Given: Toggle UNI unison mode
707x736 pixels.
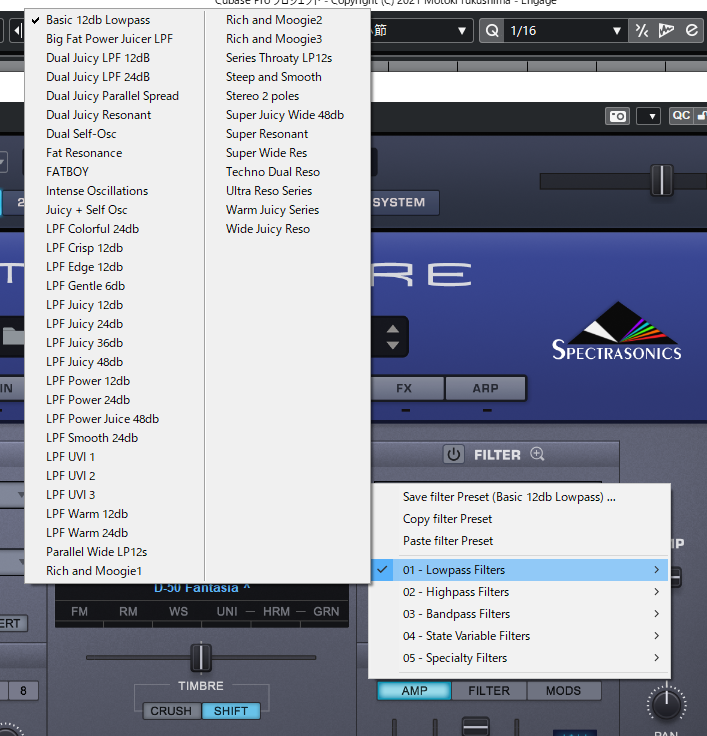Looking at the screenshot, I should tap(227, 612).
